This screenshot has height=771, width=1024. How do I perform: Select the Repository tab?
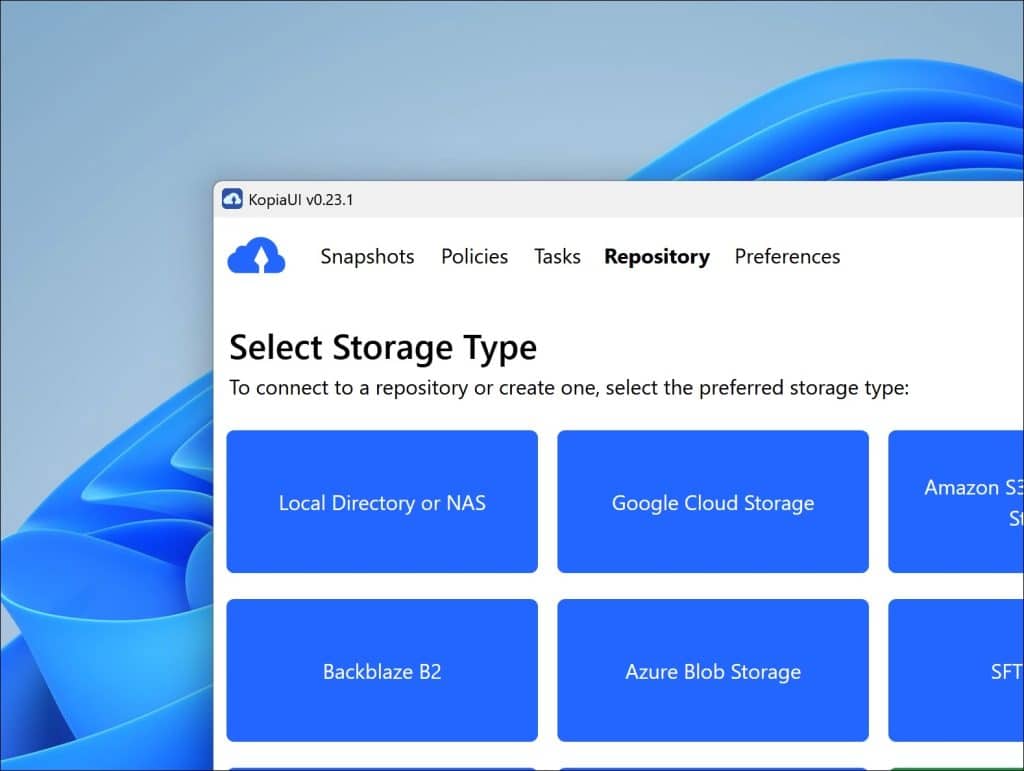(656, 257)
